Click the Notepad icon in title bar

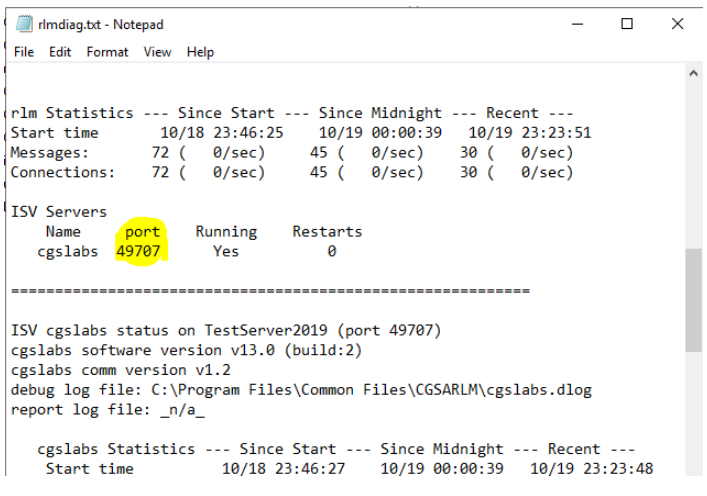tap(23, 24)
